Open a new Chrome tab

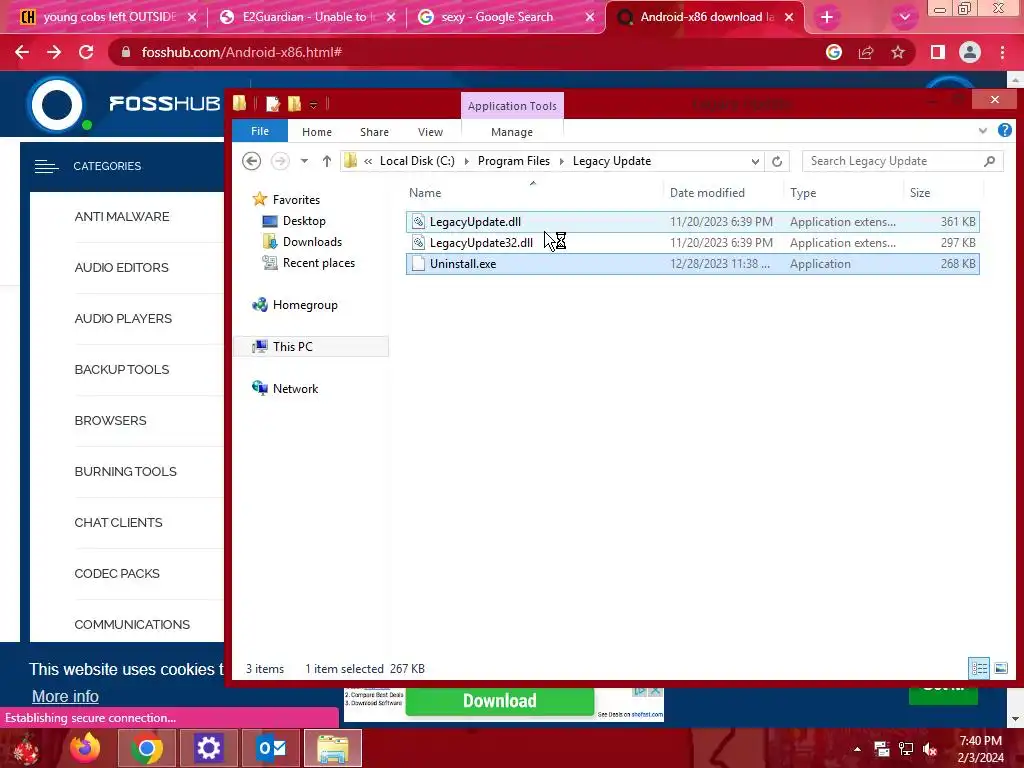[827, 17]
